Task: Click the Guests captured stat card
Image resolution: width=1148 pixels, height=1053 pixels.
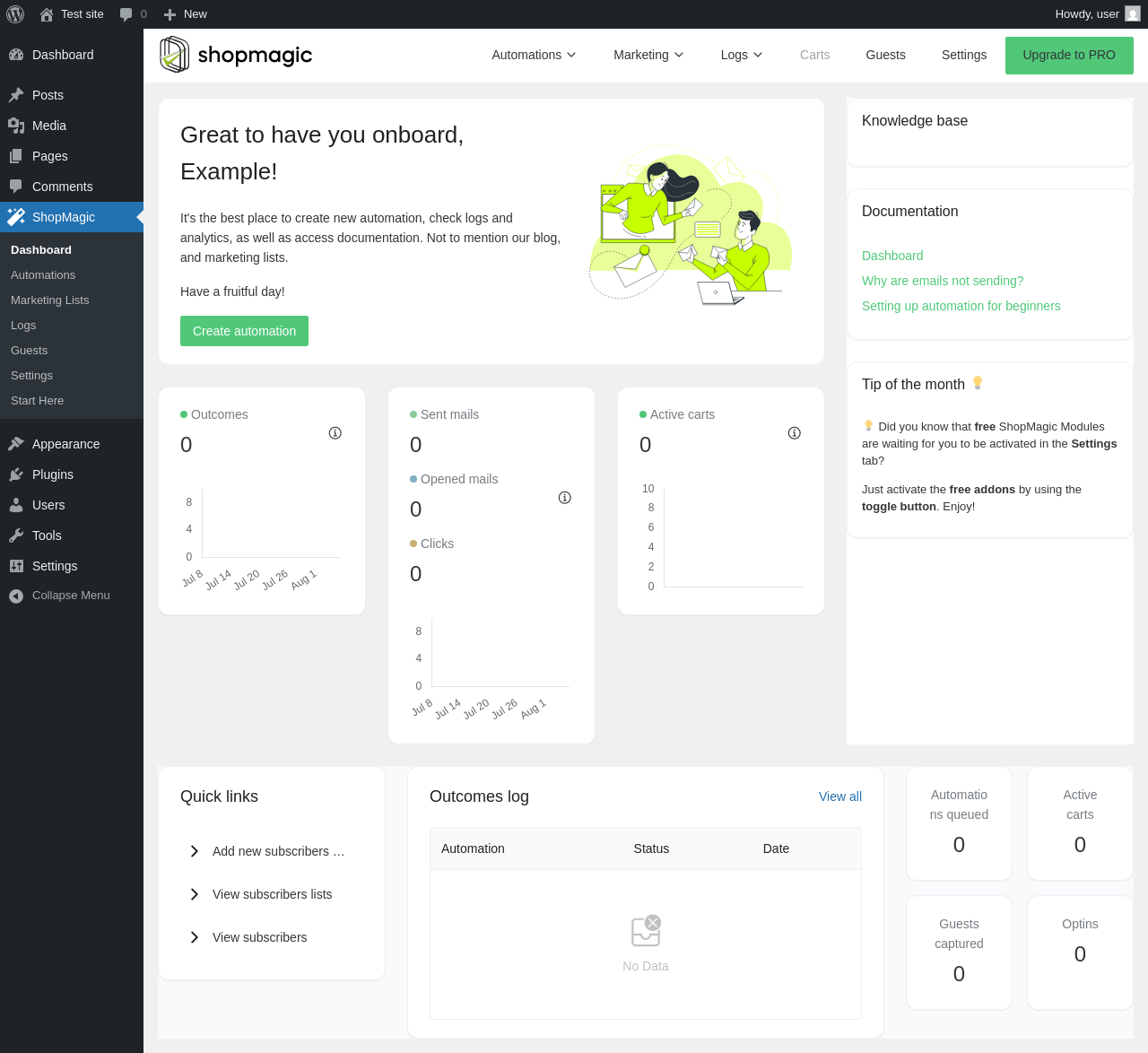Action: click(959, 953)
